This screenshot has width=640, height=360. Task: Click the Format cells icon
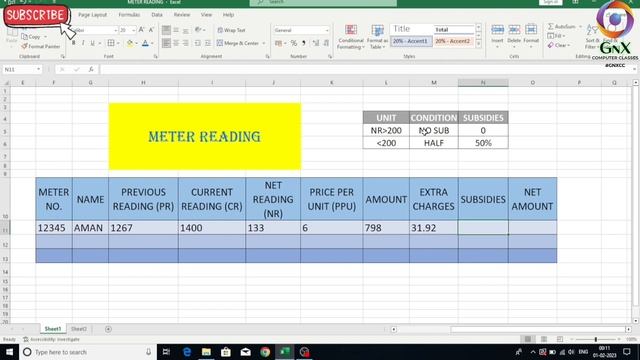[x=531, y=29]
